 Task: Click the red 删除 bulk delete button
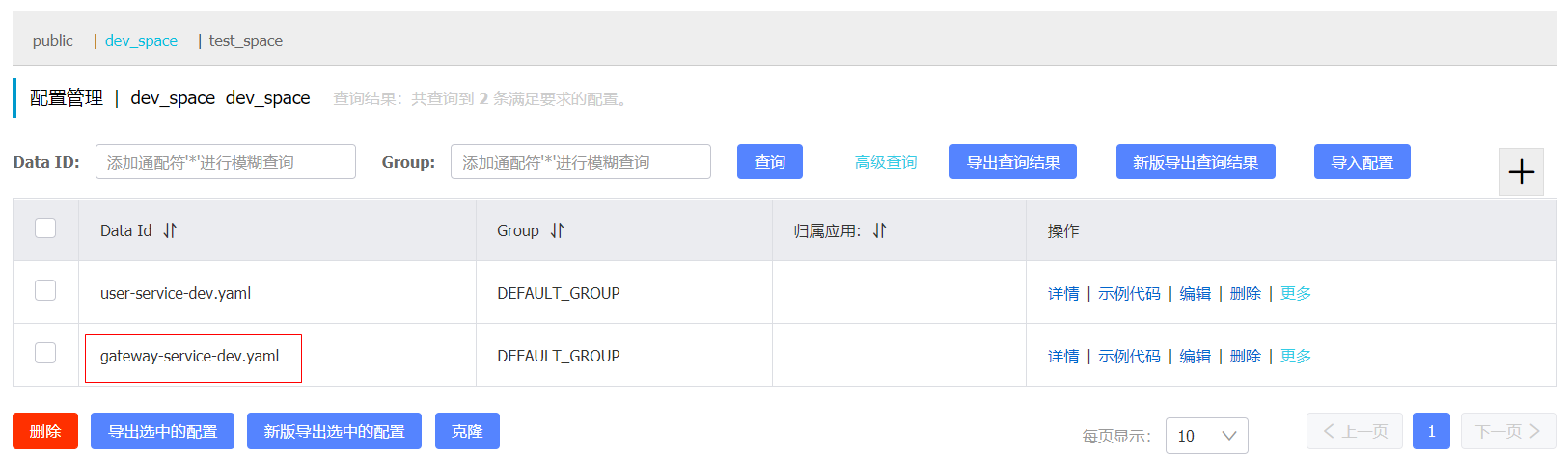pos(45,431)
